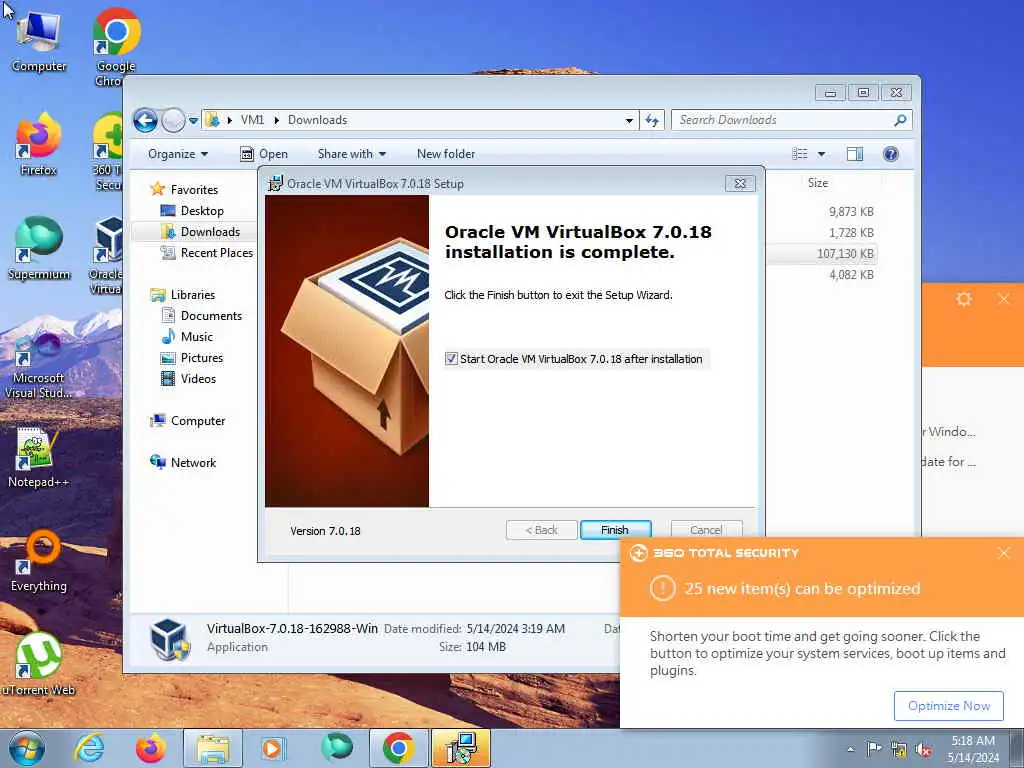Select Libraries in the navigation pane
This screenshot has width=1024, height=768.
tap(193, 295)
